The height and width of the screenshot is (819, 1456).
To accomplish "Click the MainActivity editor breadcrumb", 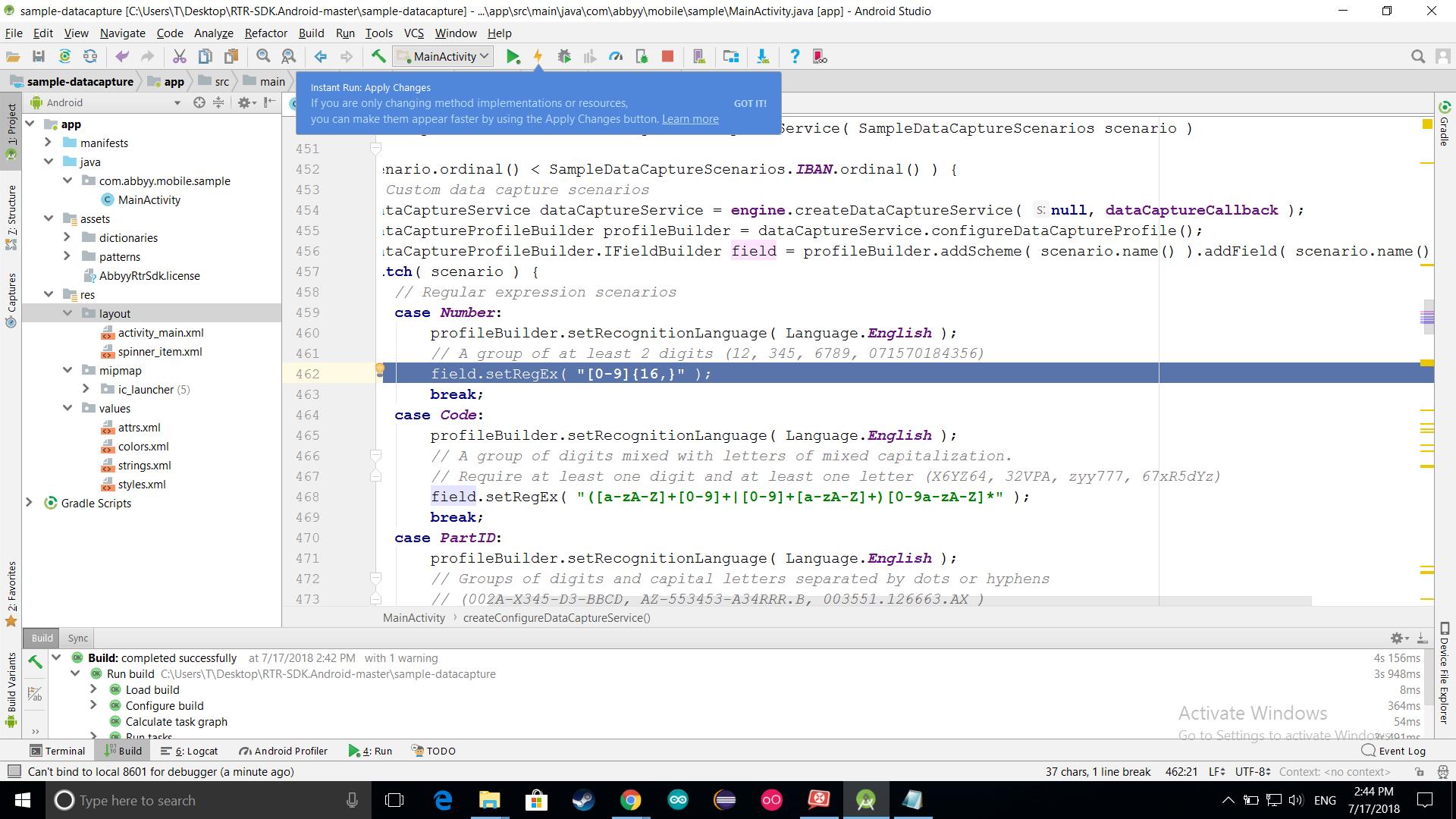I will (414, 618).
